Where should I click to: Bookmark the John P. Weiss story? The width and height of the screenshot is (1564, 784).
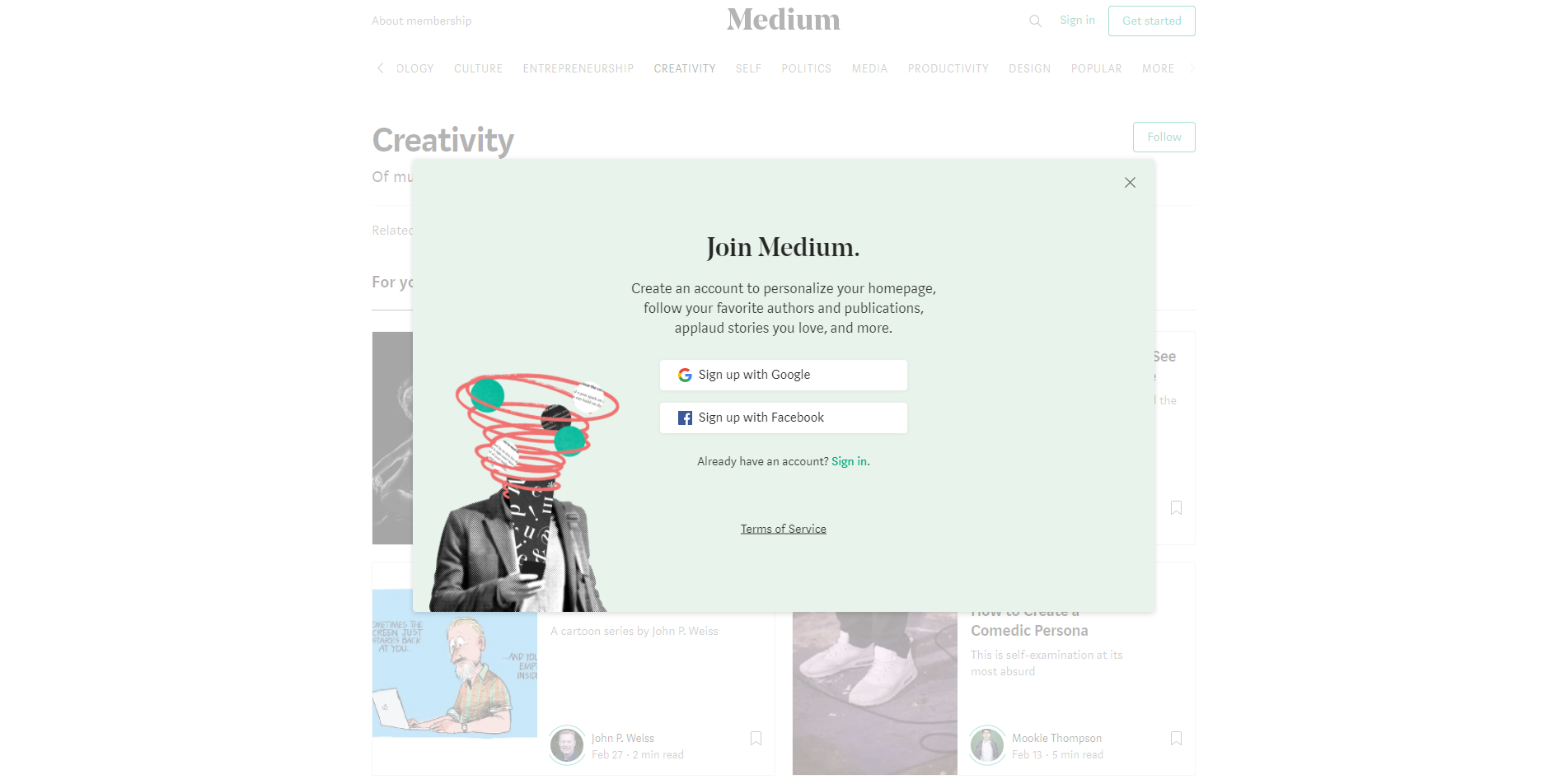756,739
